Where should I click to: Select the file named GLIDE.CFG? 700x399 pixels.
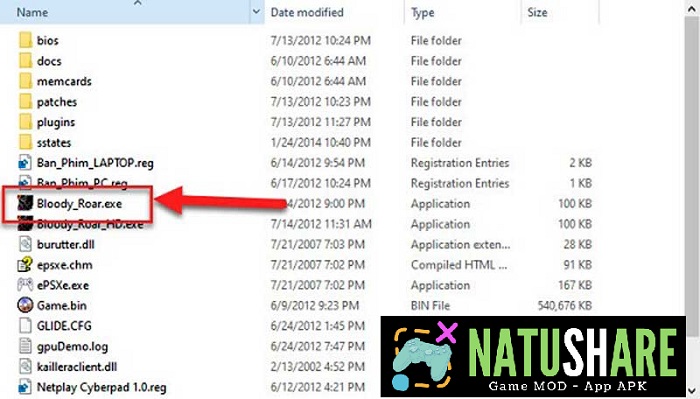coord(64,326)
